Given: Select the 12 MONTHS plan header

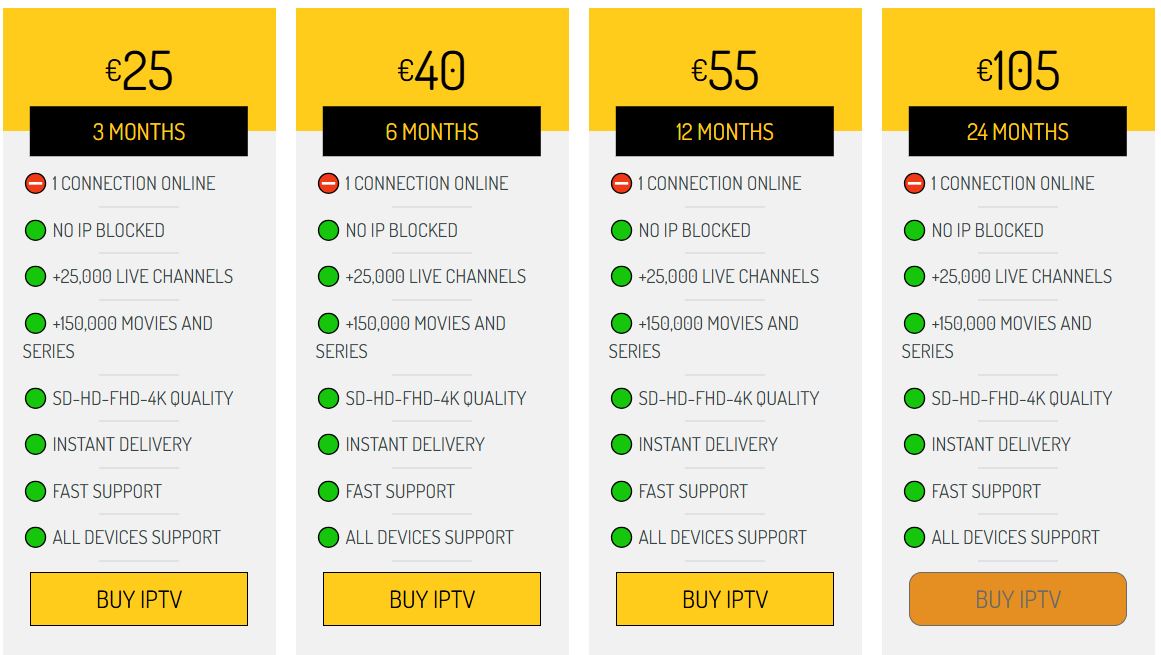Looking at the screenshot, I should coord(724,130).
